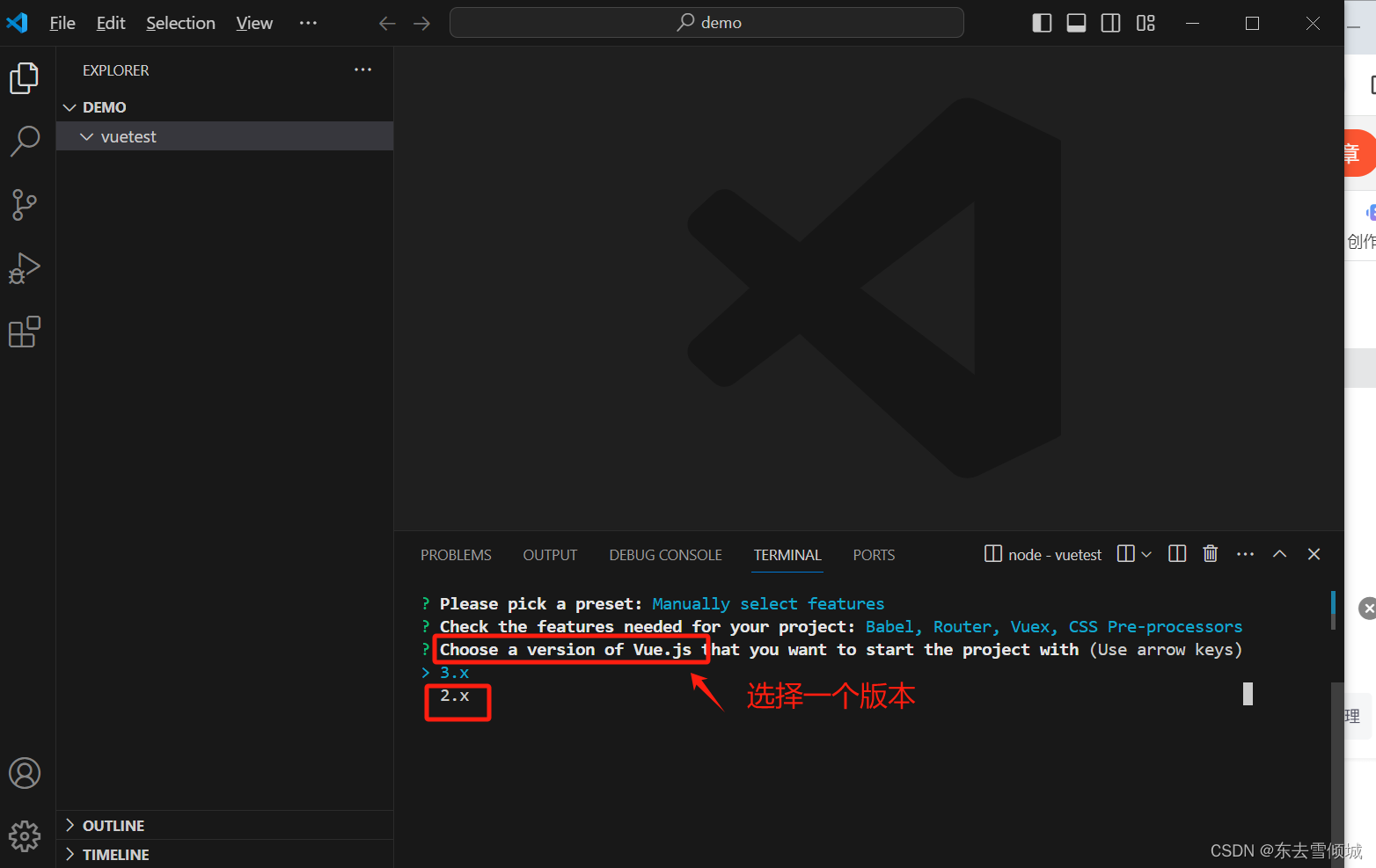
Task: Click the 3.x option in terminal
Action: point(455,673)
